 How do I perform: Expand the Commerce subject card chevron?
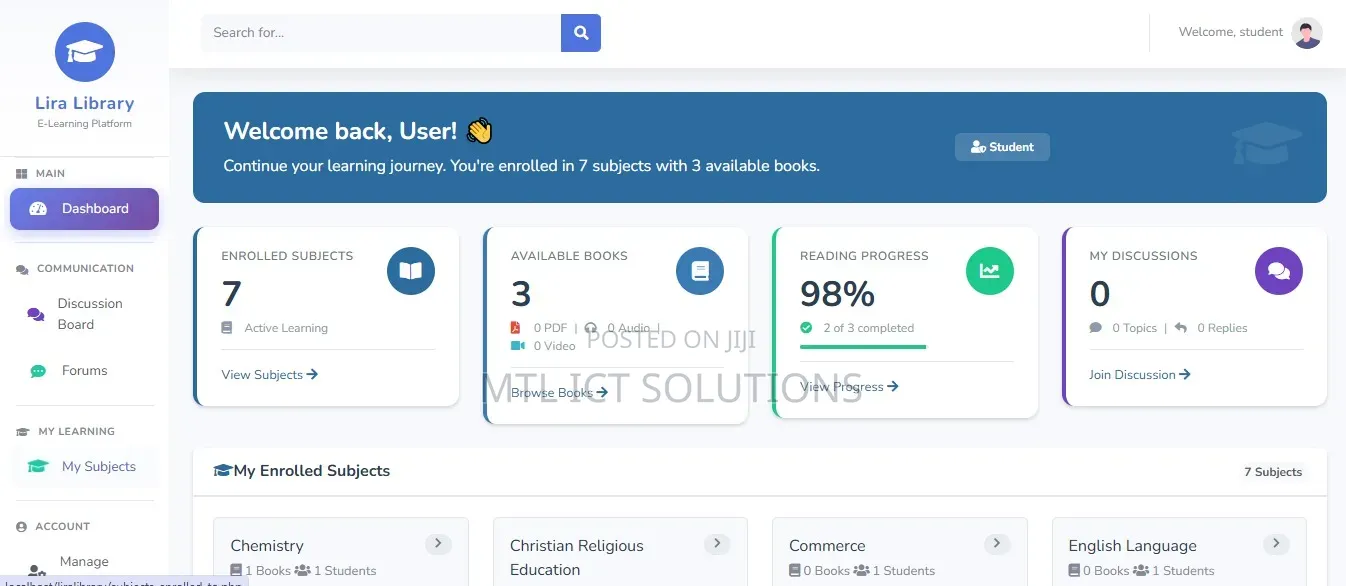(x=997, y=544)
